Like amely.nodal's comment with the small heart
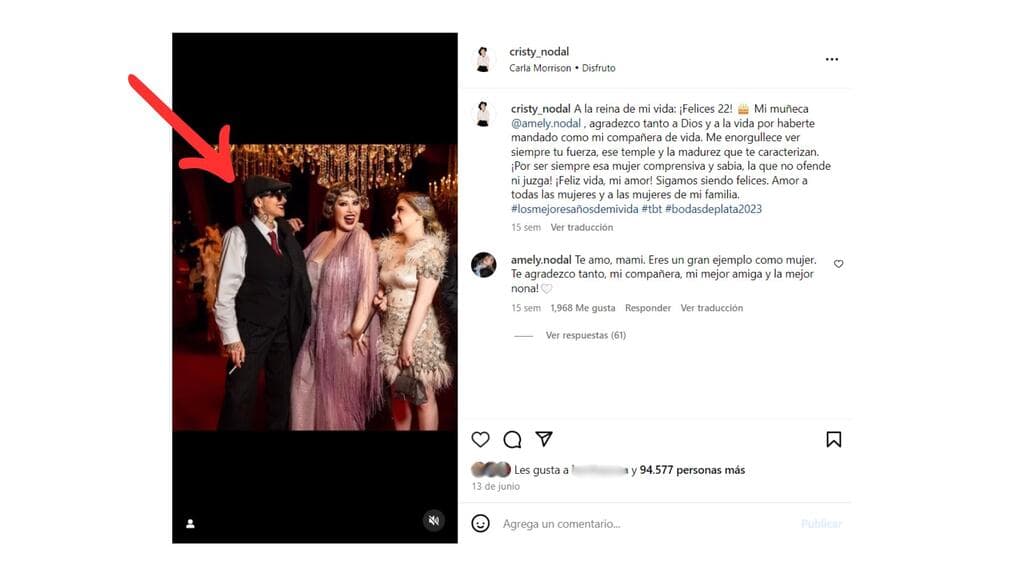The width and height of the screenshot is (1024, 576). point(838,263)
